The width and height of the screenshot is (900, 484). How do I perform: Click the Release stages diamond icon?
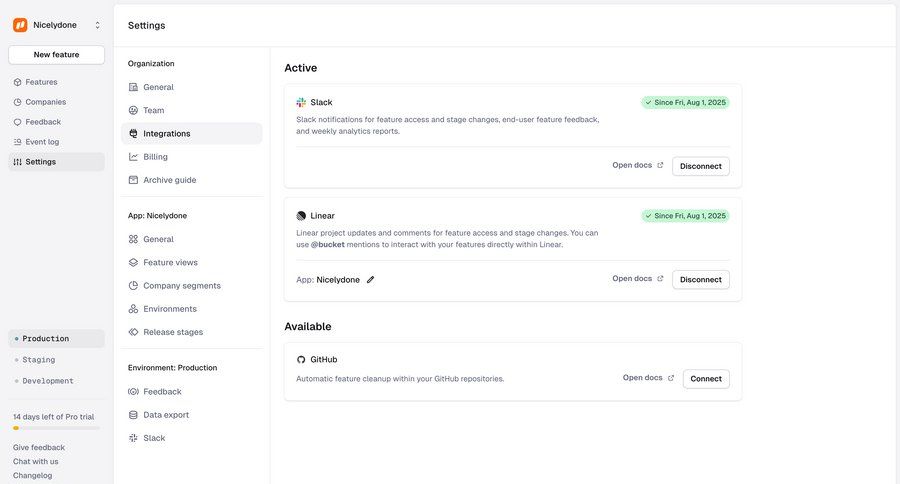(133, 332)
